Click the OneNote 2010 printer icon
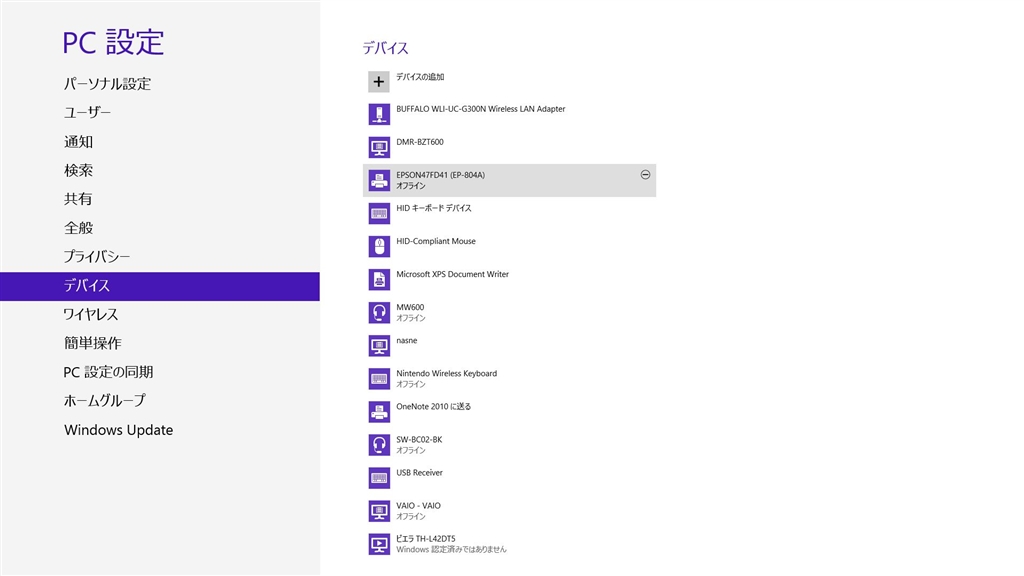The width and height of the screenshot is (1024, 576). click(x=379, y=411)
